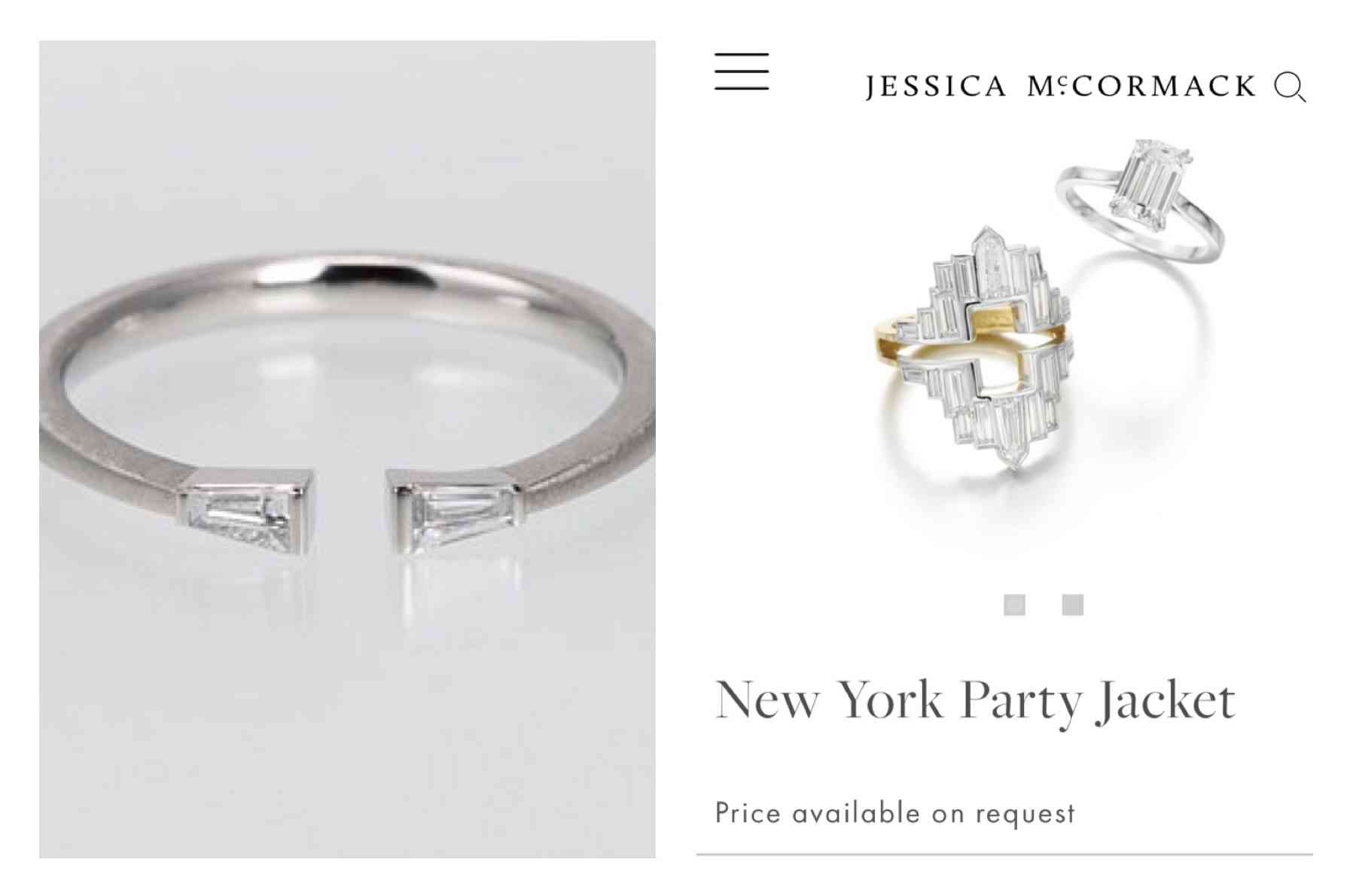The height and width of the screenshot is (896, 1353).
Task: Select the first carousel dot indicator
Action: tap(1014, 605)
